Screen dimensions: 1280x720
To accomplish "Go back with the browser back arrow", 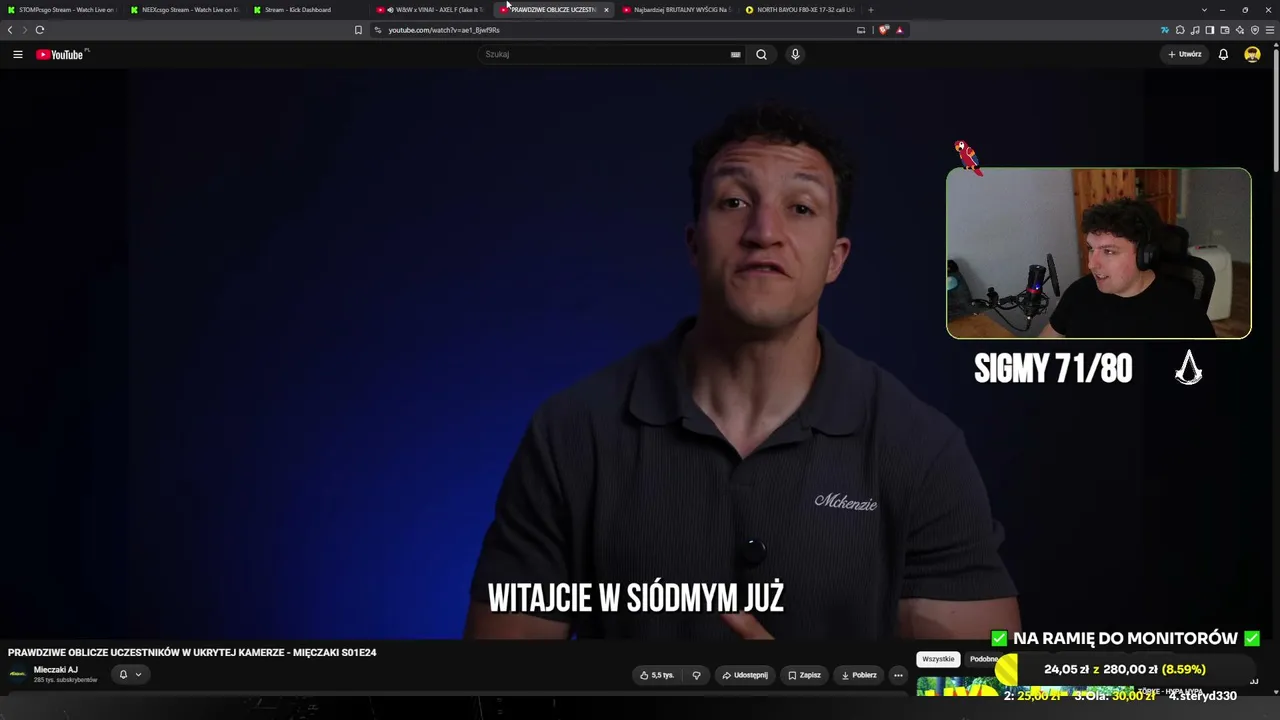I will (x=10, y=30).
